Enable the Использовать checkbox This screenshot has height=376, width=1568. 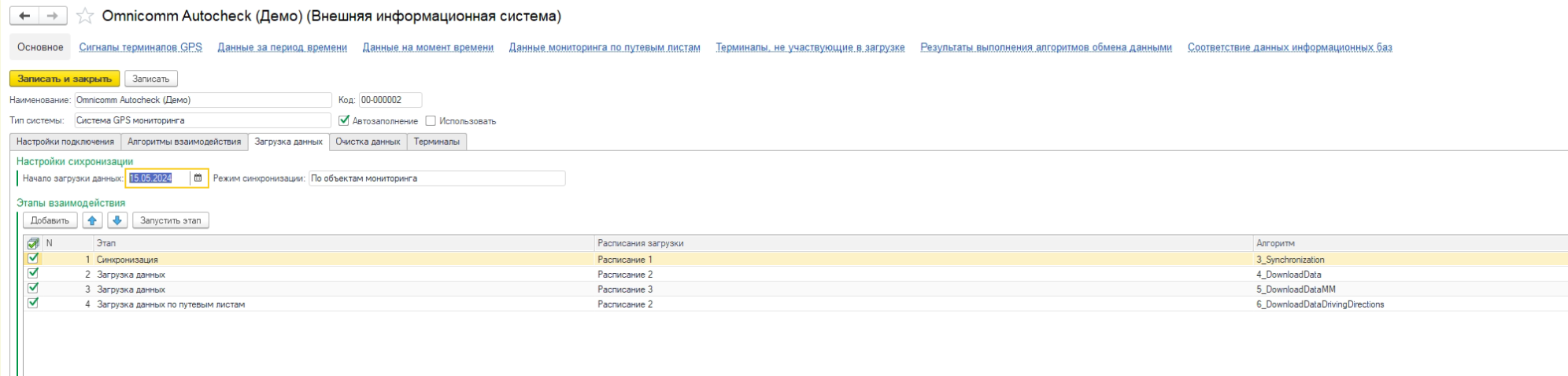431,121
